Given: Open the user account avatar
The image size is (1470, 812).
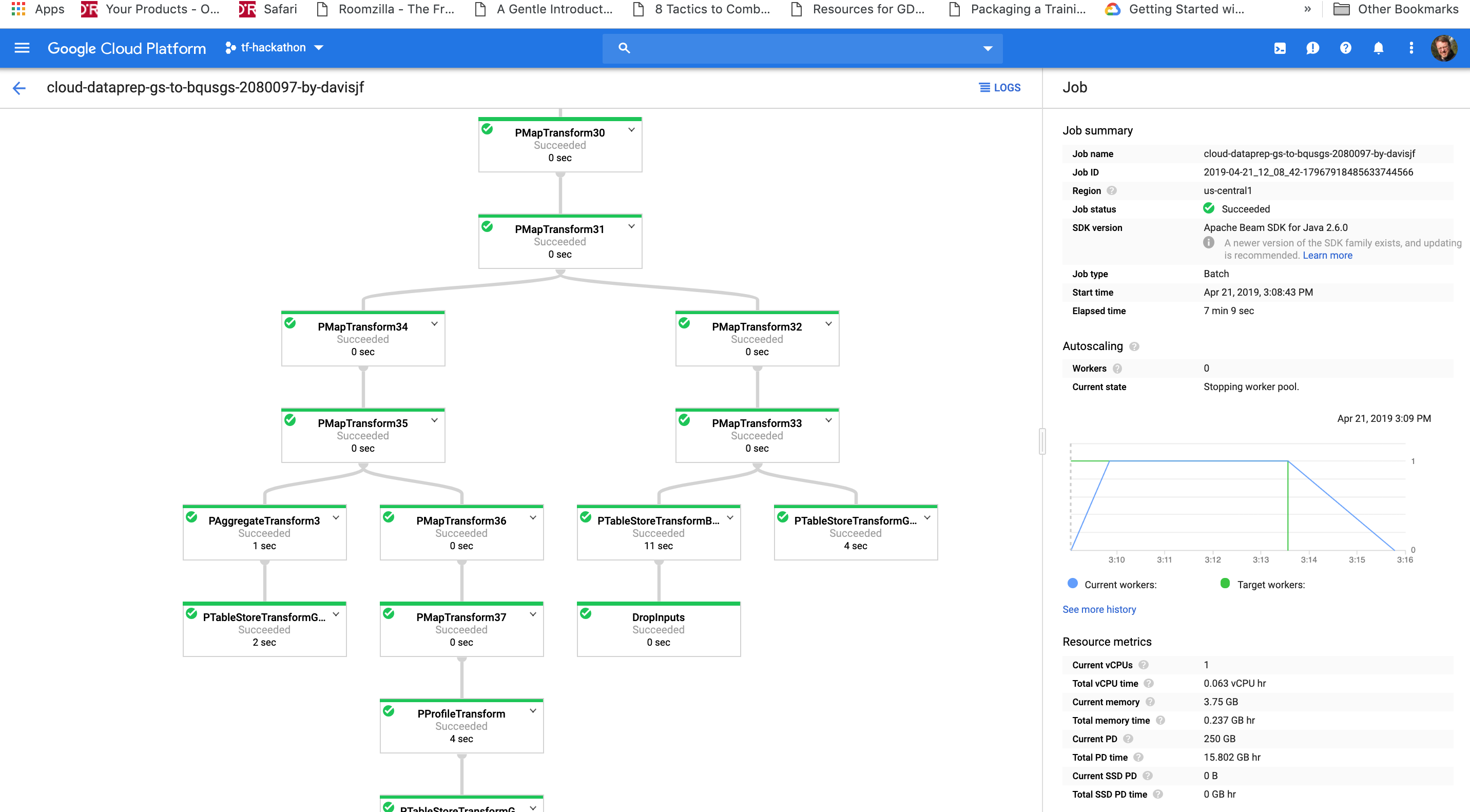Looking at the screenshot, I should pos(1443,48).
